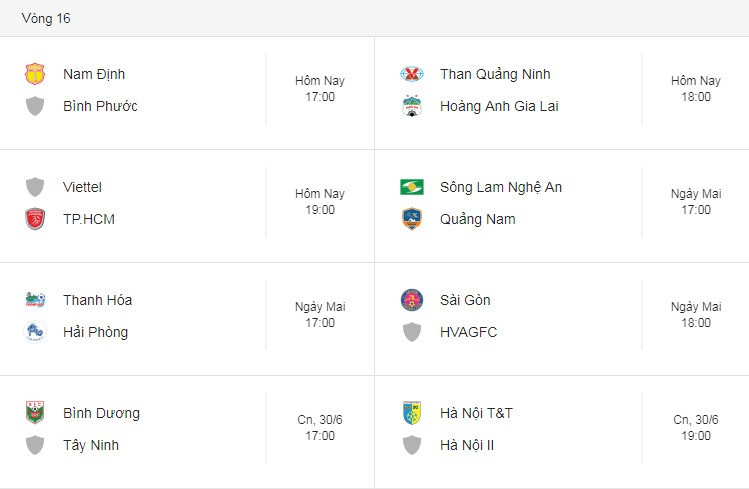
Task: Click the Than Quảng Ninh team logo
Action: pyautogui.click(x=412, y=74)
